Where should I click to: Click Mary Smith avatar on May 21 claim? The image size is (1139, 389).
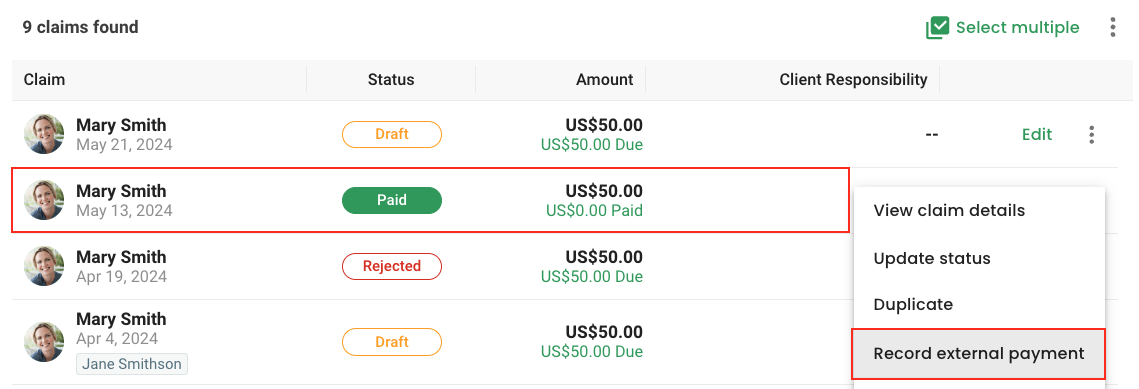(x=44, y=134)
